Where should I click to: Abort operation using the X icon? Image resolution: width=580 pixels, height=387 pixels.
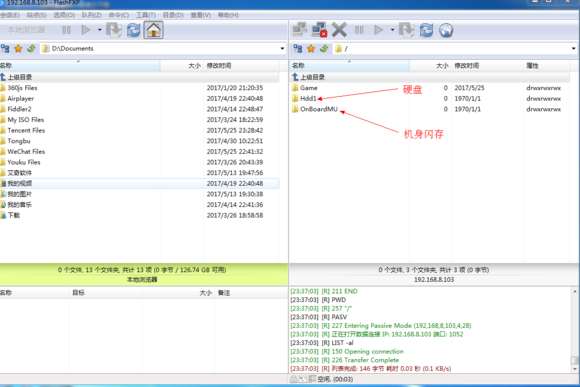339,30
